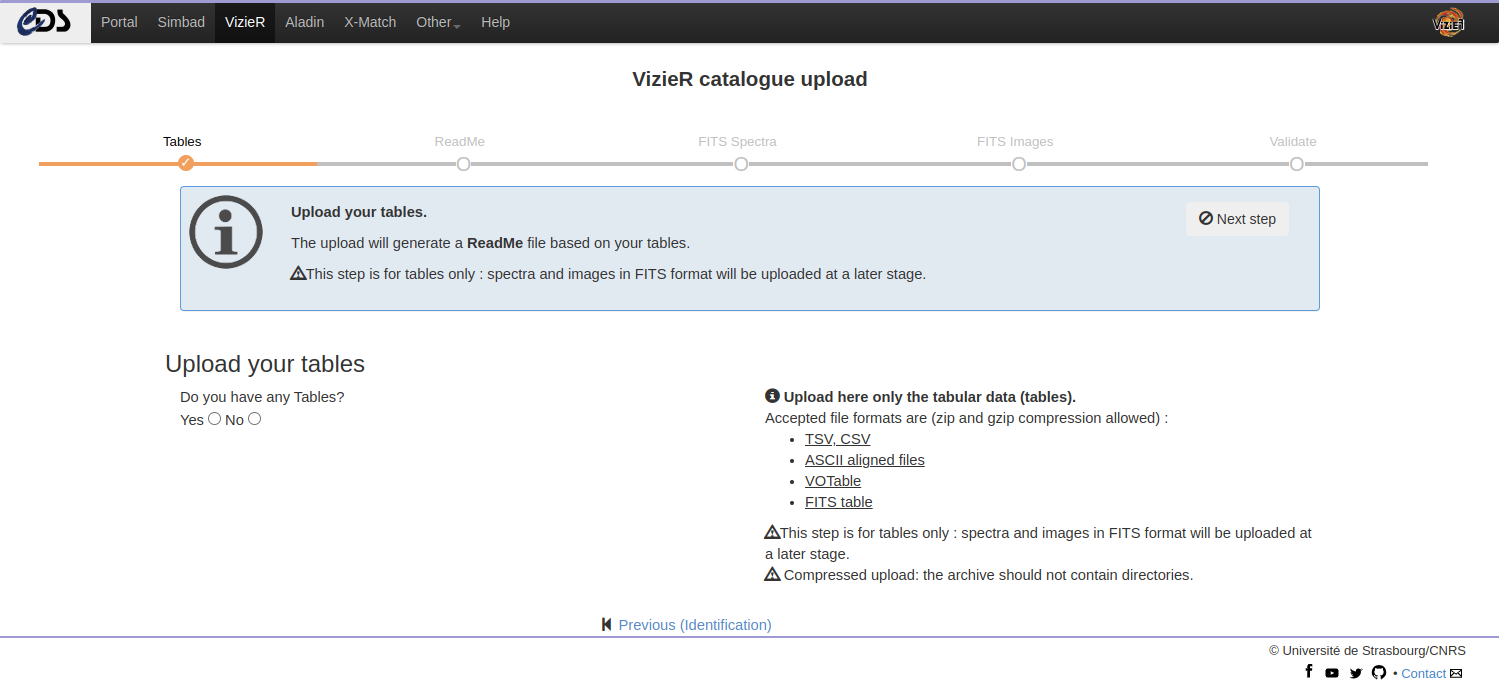Expand the Other dropdown menu
This screenshot has height=700, width=1499.
(438, 22)
